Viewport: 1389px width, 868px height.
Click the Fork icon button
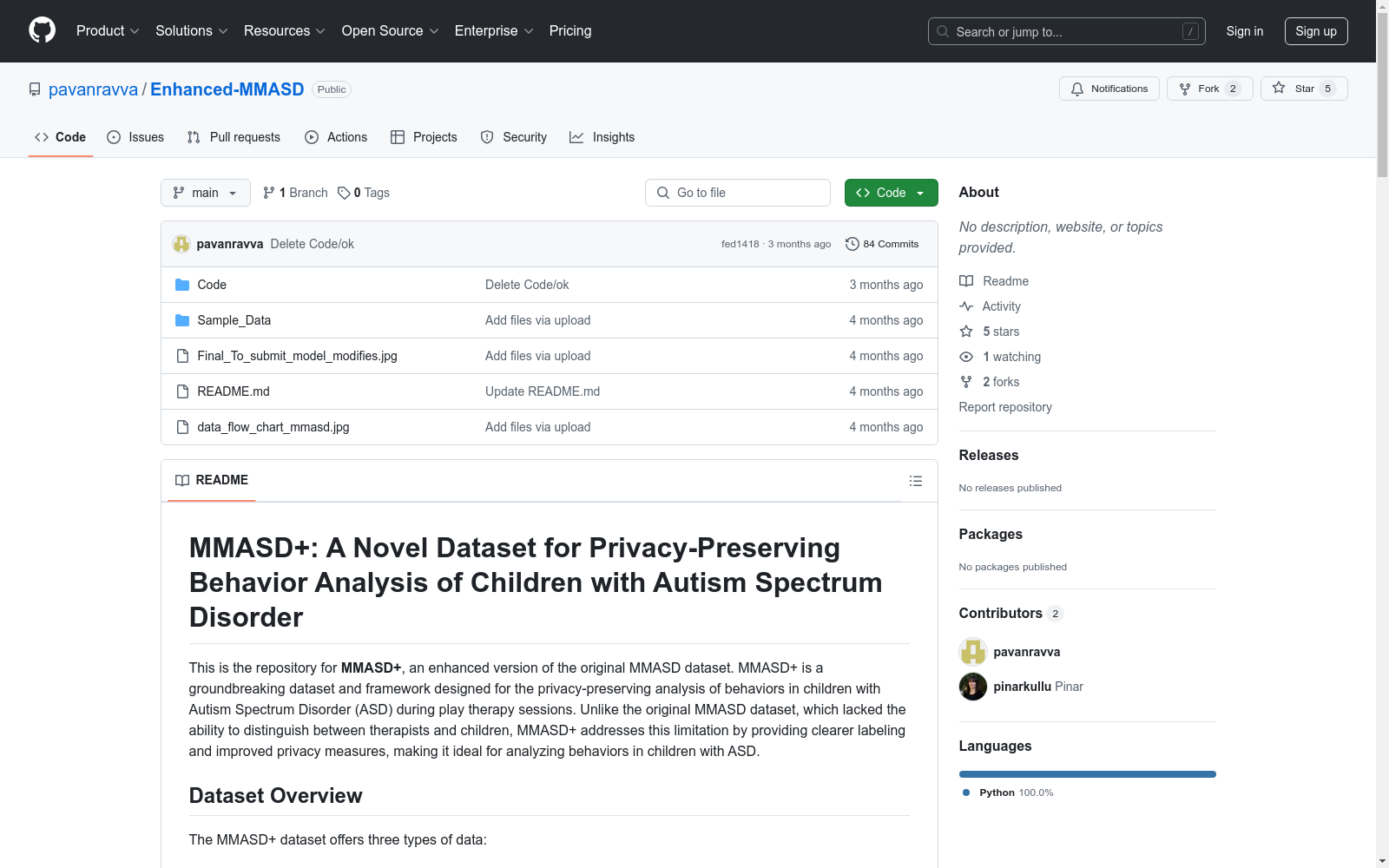[x=1185, y=89]
